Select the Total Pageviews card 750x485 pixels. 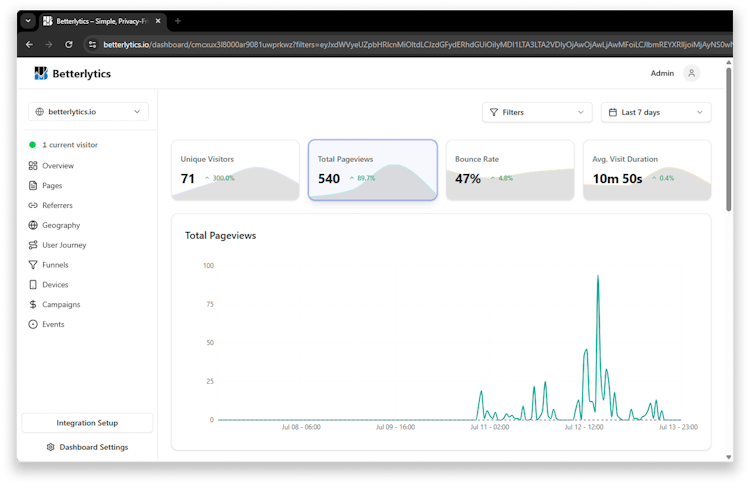(373, 170)
